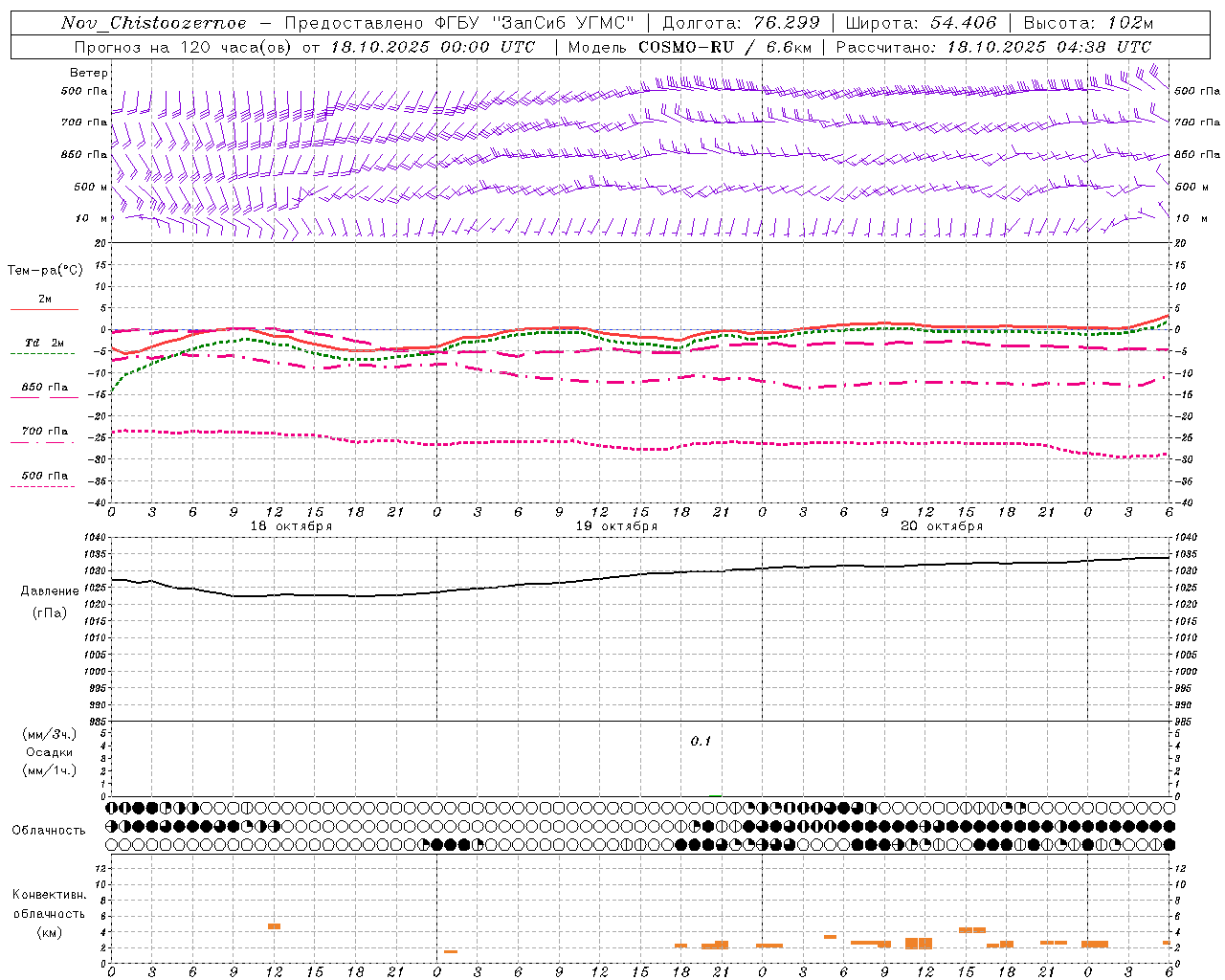Click the "850 гПа" entry in the temperature legend
This screenshot has height=980, width=1225.
click(45, 387)
